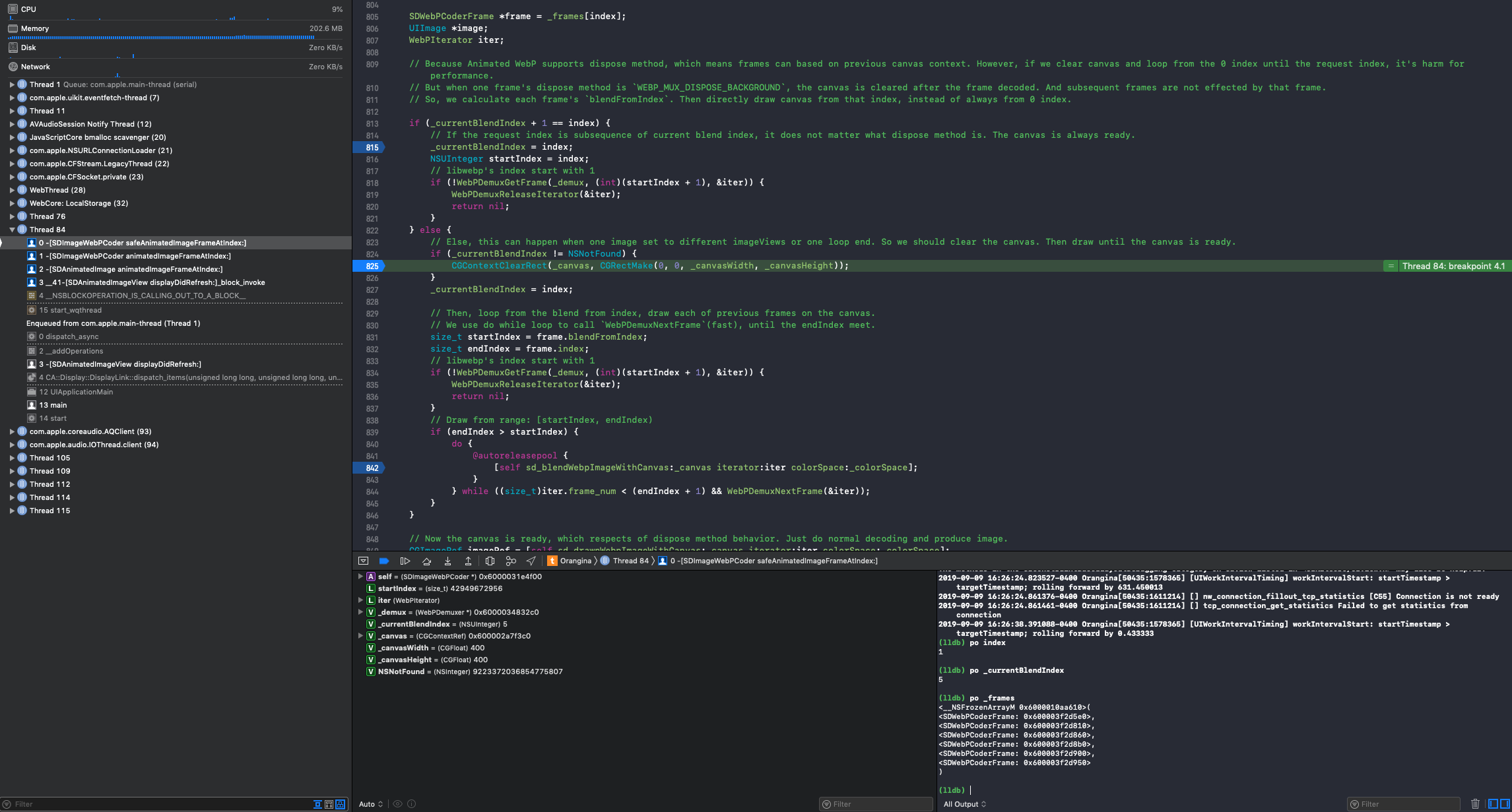Image resolution: width=1512 pixels, height=812 pixels.
Task: Collapse Thread 84 in the debug navigator
Action: point(12,229)
